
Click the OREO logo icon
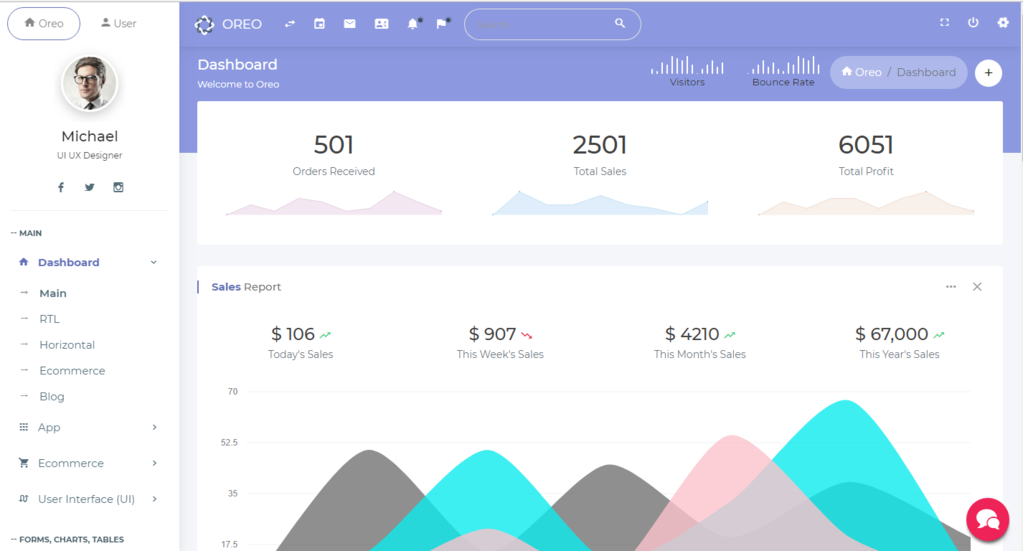204,24
